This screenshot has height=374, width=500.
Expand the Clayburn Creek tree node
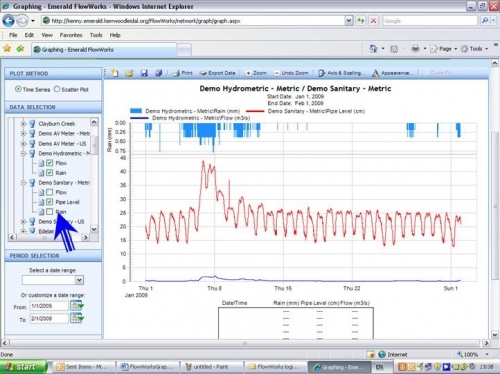coord(23,124)
